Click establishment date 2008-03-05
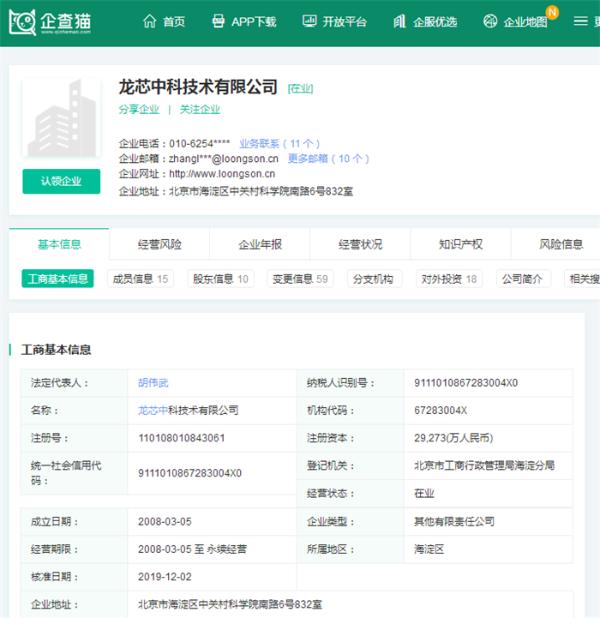600x618 pixels. pos(165,521)
